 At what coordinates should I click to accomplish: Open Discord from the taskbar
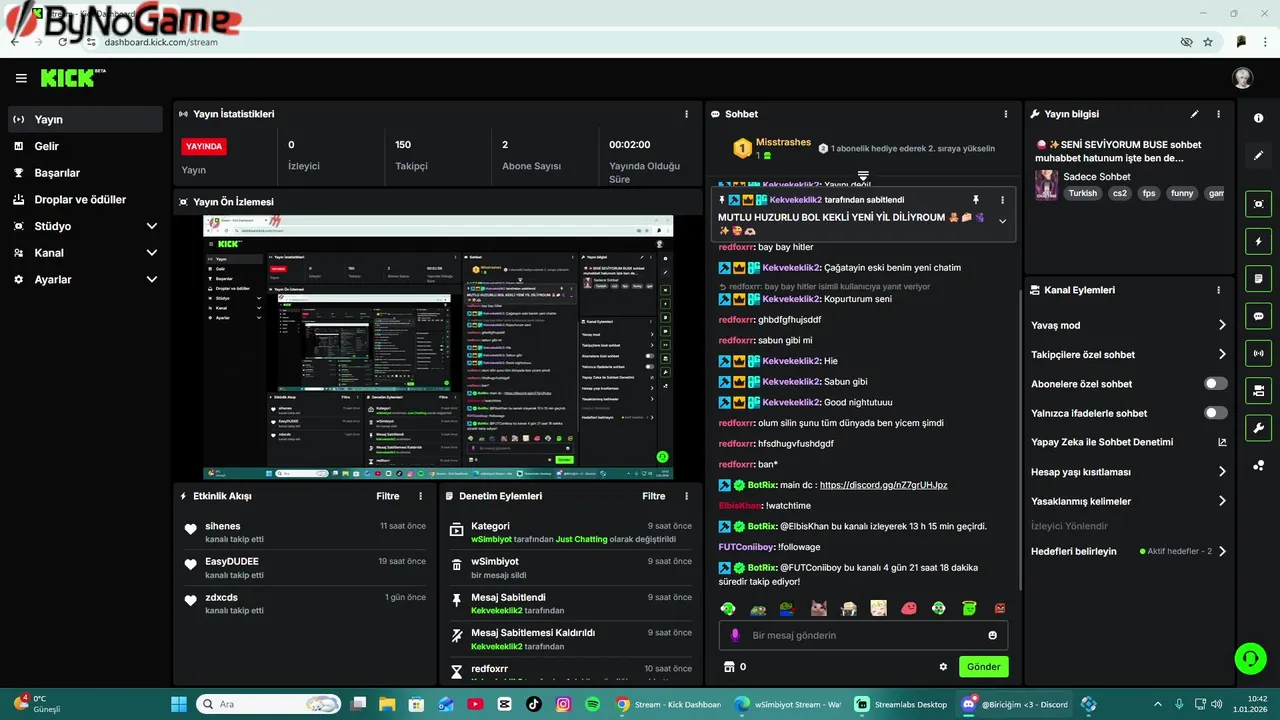coord(1015,704)
